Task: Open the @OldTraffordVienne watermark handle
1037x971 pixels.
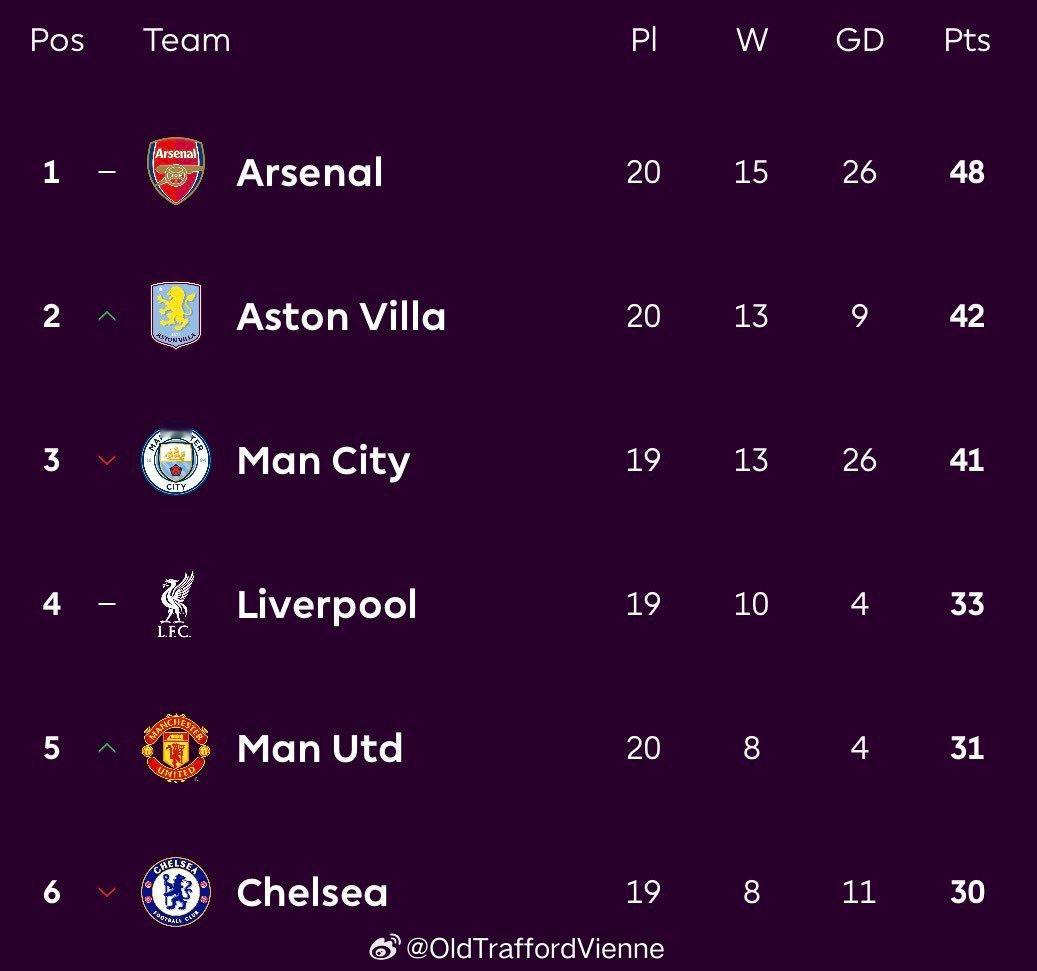Action: (536, 948)
